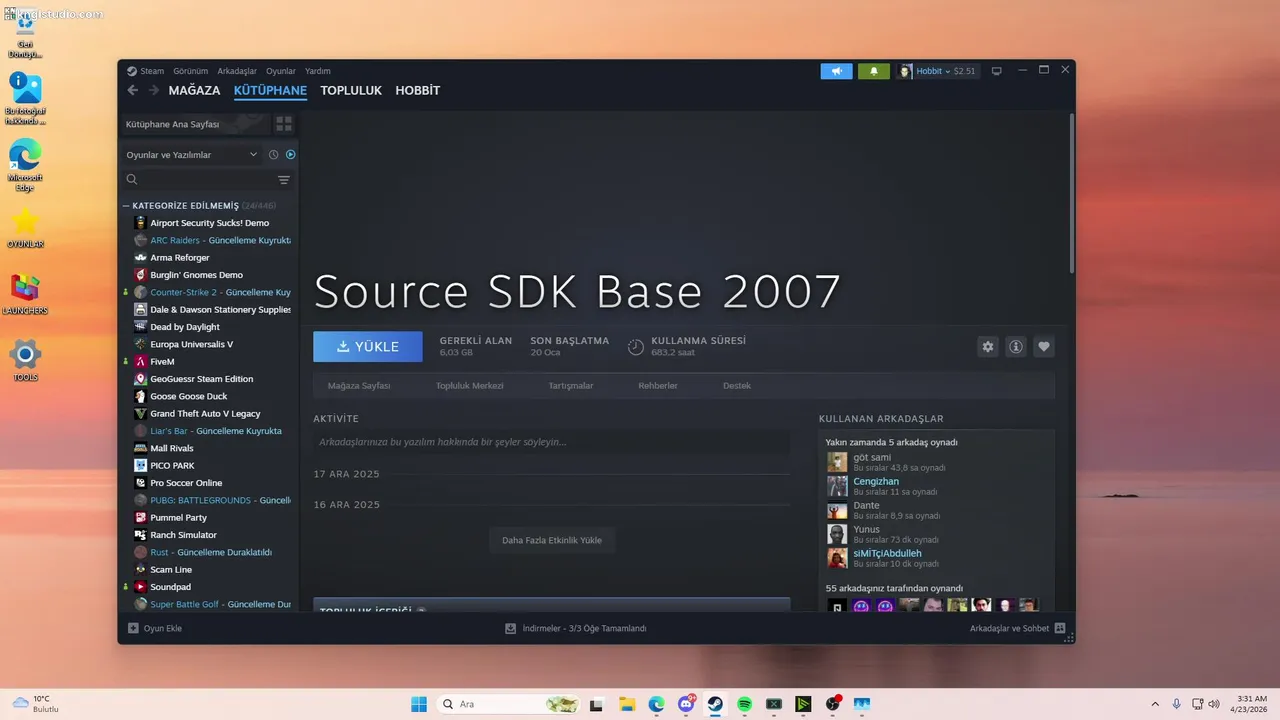
Task: Switch to the MAĞAZA tab
Action: click(194, 90)
